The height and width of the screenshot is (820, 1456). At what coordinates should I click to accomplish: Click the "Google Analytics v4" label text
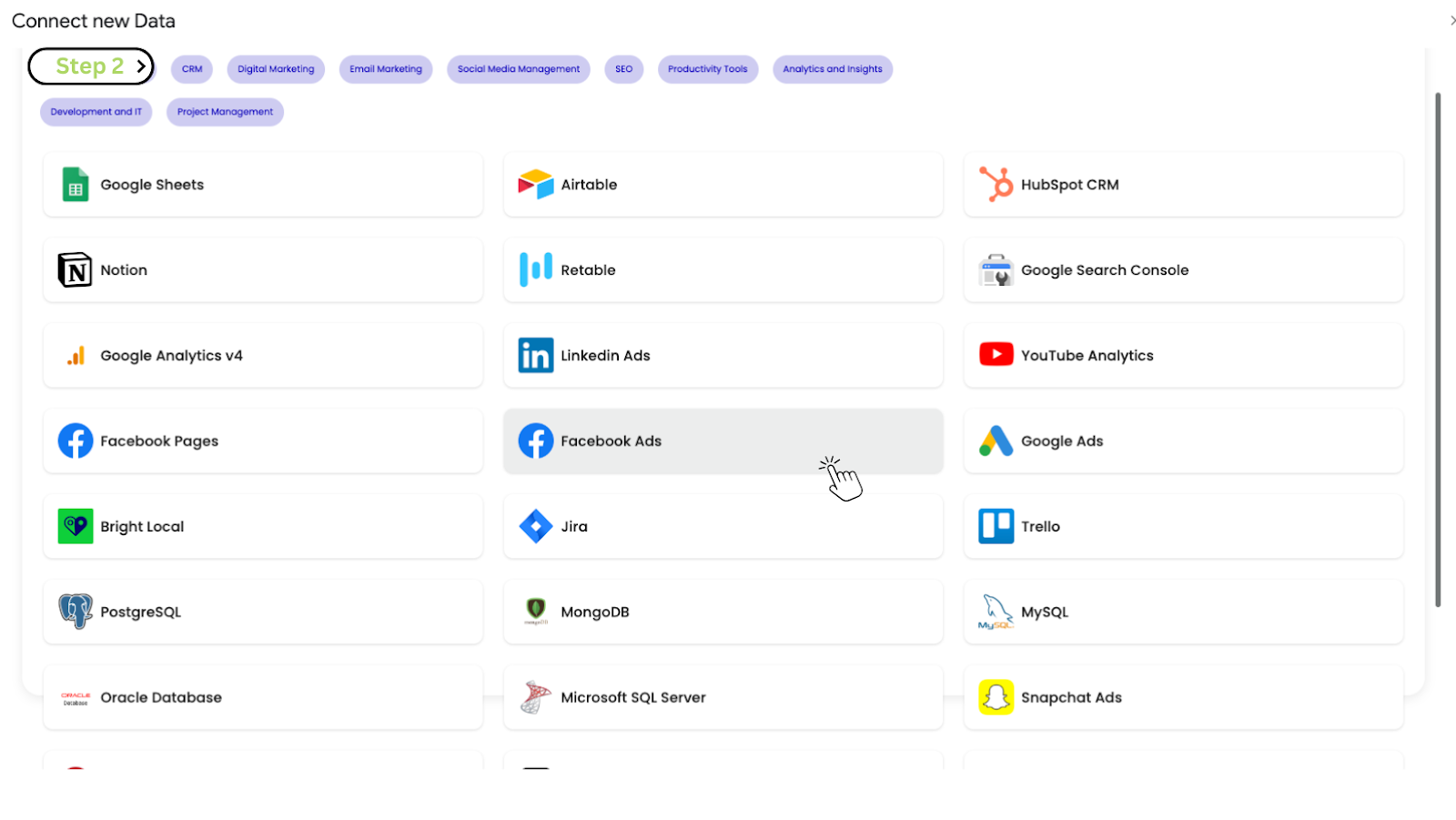[x=172, y=356]
